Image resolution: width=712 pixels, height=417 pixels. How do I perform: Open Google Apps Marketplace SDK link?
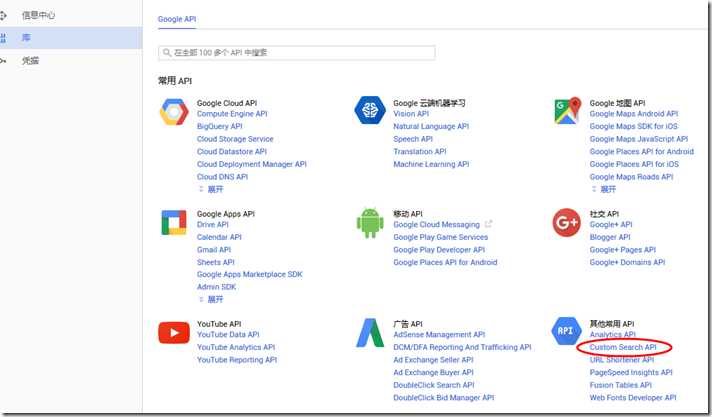coord(250,274)
